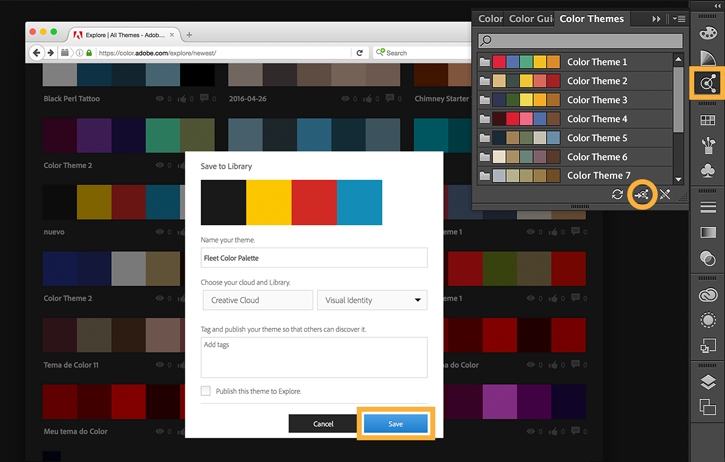Open the 'nuevo' theme title
The image size is (725, 462).
54,232
